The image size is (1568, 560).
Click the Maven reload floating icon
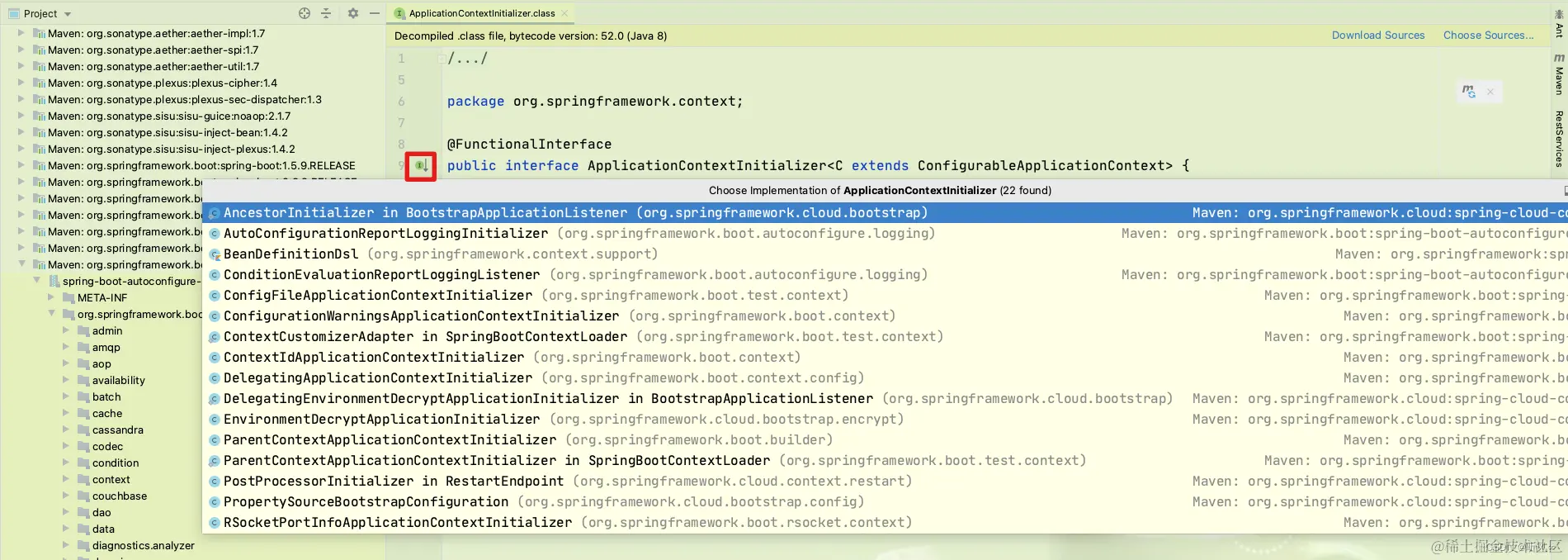click(x=1469, y=92)
